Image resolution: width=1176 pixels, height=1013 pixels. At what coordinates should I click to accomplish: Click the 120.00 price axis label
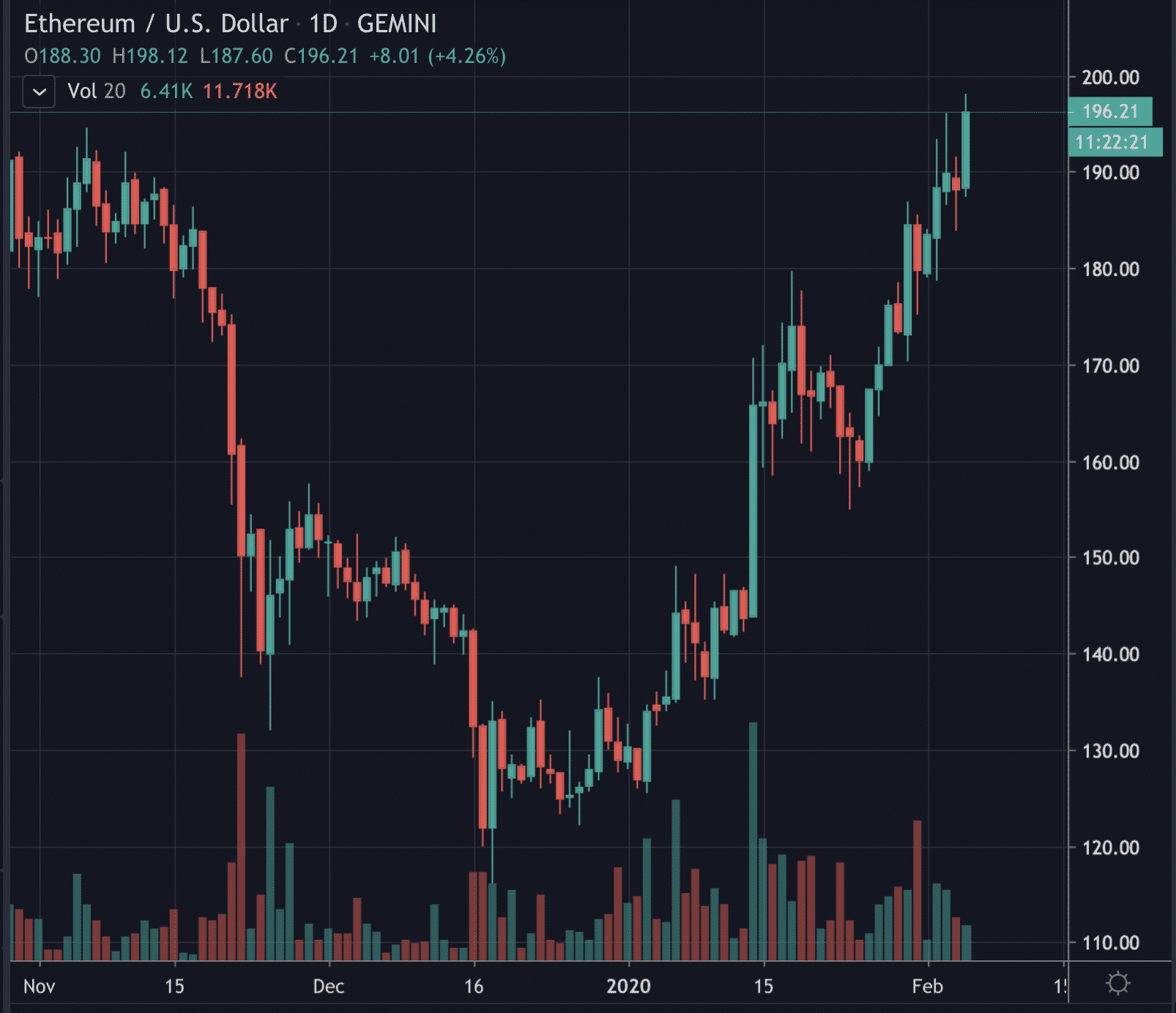pyautogui.click(x=1110, y=848)
